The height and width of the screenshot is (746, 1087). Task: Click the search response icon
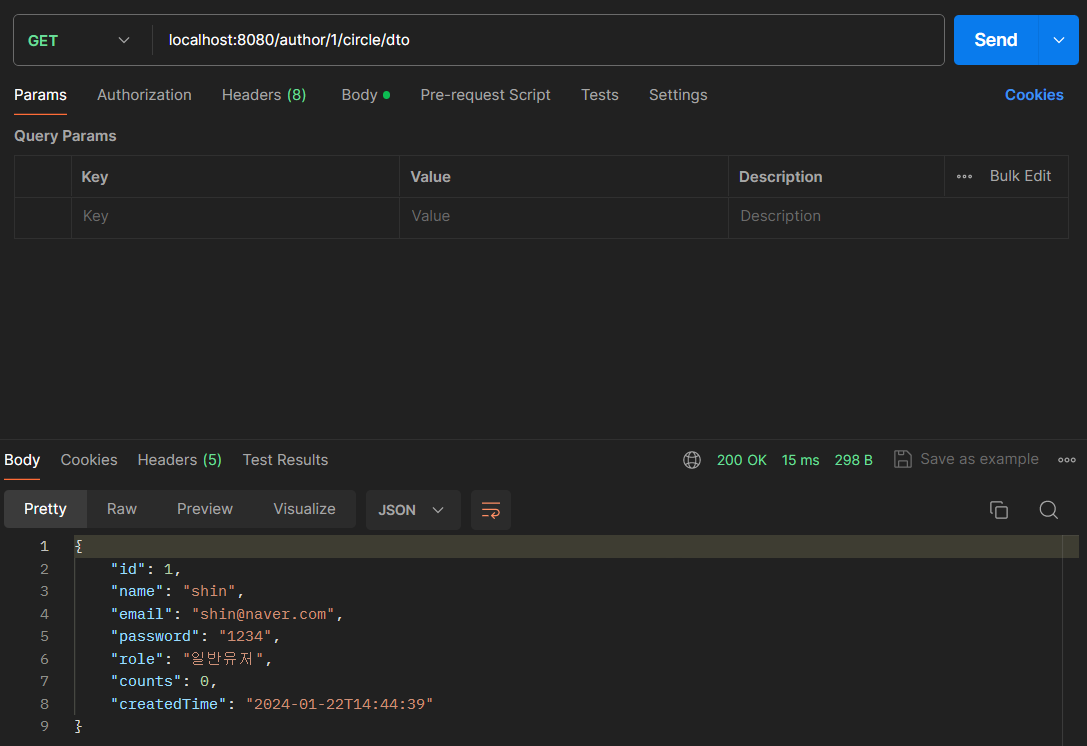coord(1048,510)
